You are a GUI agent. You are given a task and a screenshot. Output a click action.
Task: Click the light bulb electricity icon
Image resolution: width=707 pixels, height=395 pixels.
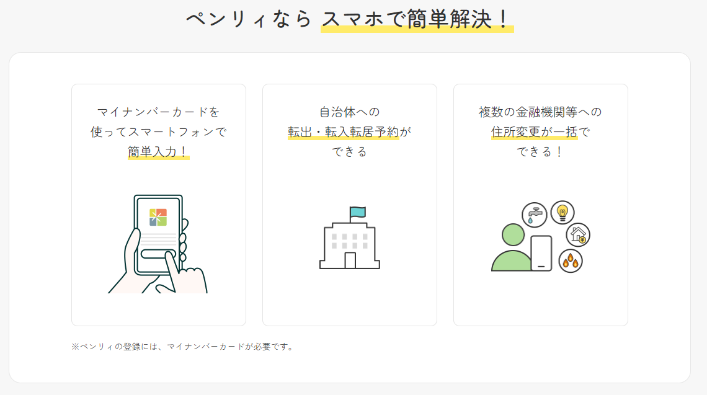point(562,212)
